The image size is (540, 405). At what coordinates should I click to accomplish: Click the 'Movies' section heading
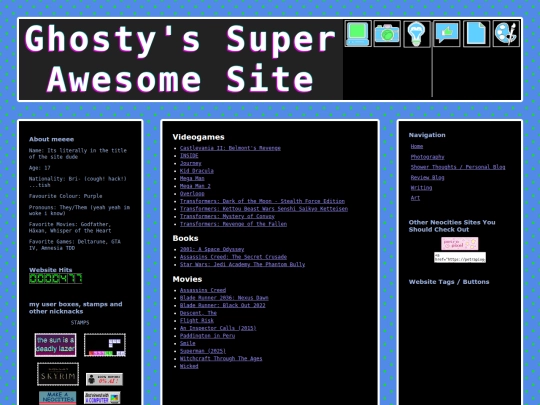click(x=187, y=279)
